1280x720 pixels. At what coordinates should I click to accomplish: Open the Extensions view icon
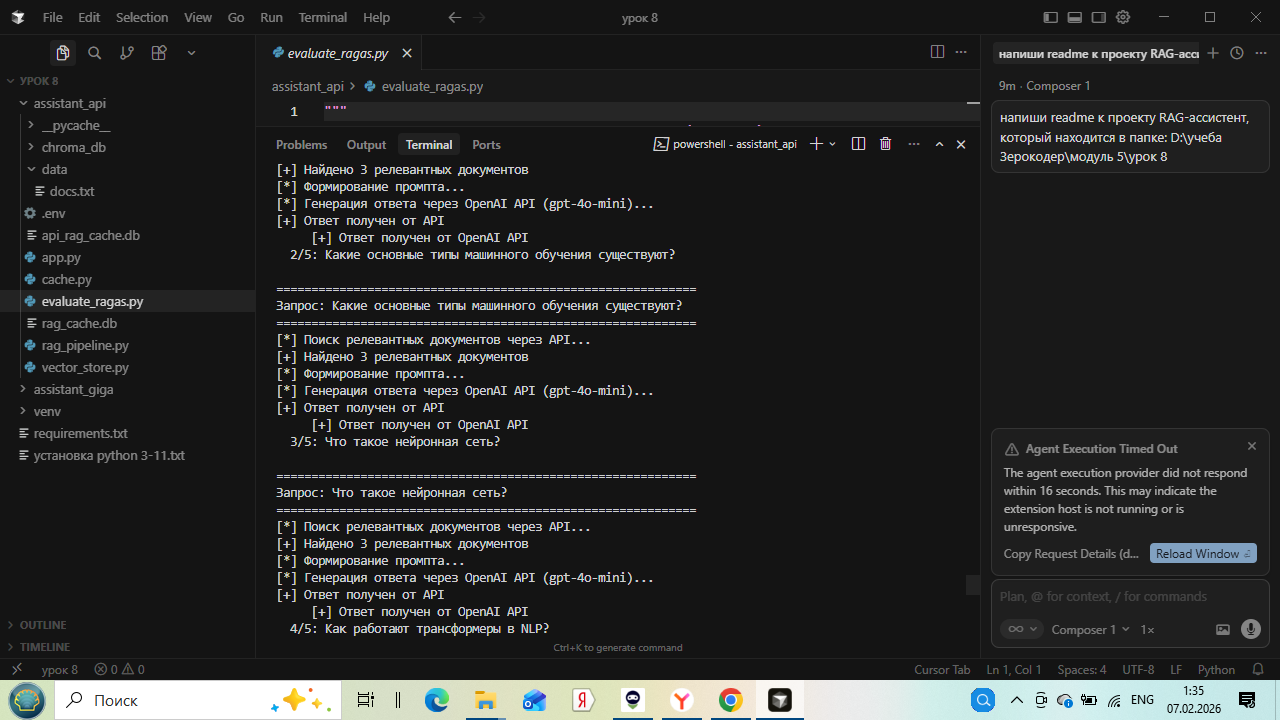pos(159,53)
